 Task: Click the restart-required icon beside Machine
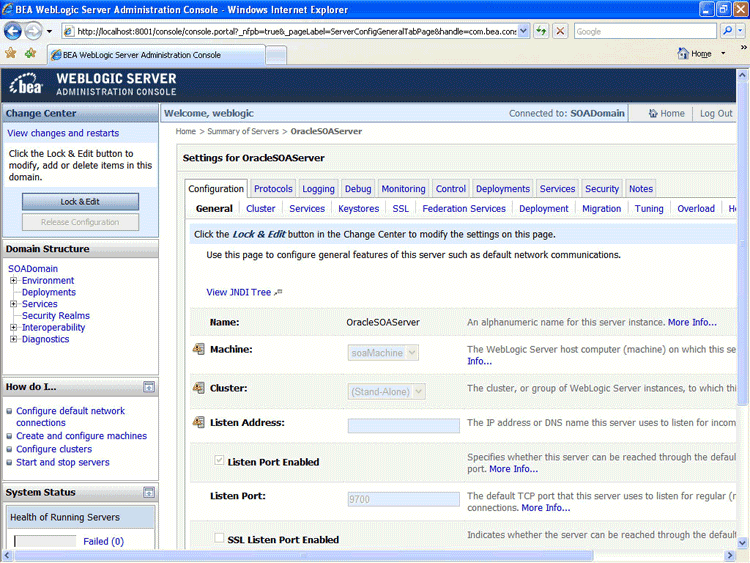click(199, 349)
